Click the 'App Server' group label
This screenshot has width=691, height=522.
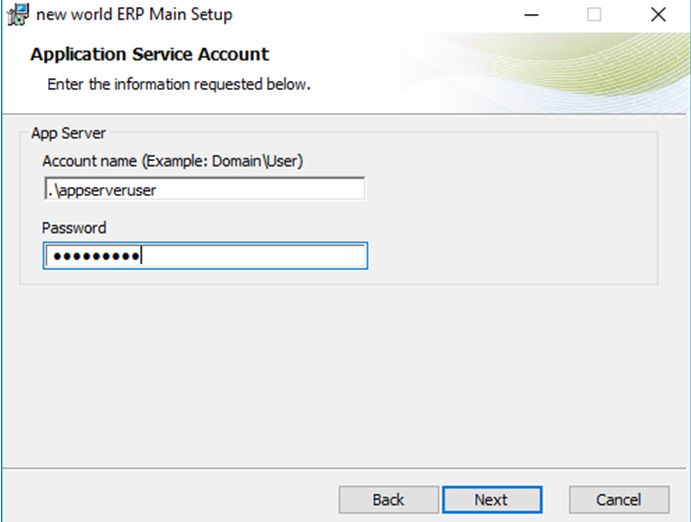[x=68, y=133]
